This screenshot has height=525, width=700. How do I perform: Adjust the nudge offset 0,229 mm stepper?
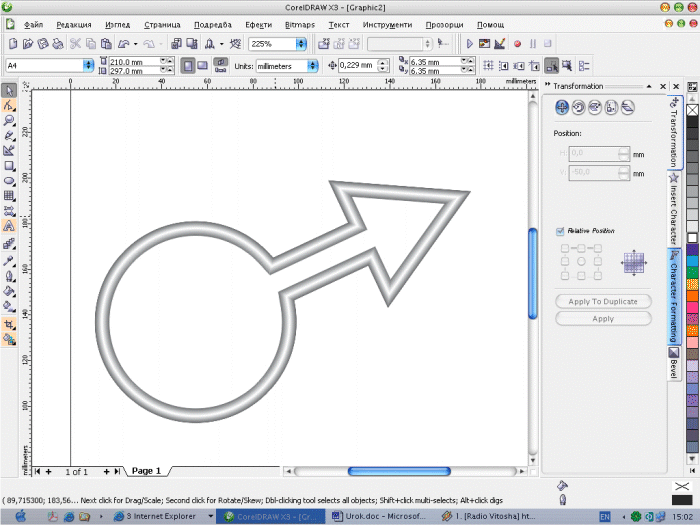383,66
